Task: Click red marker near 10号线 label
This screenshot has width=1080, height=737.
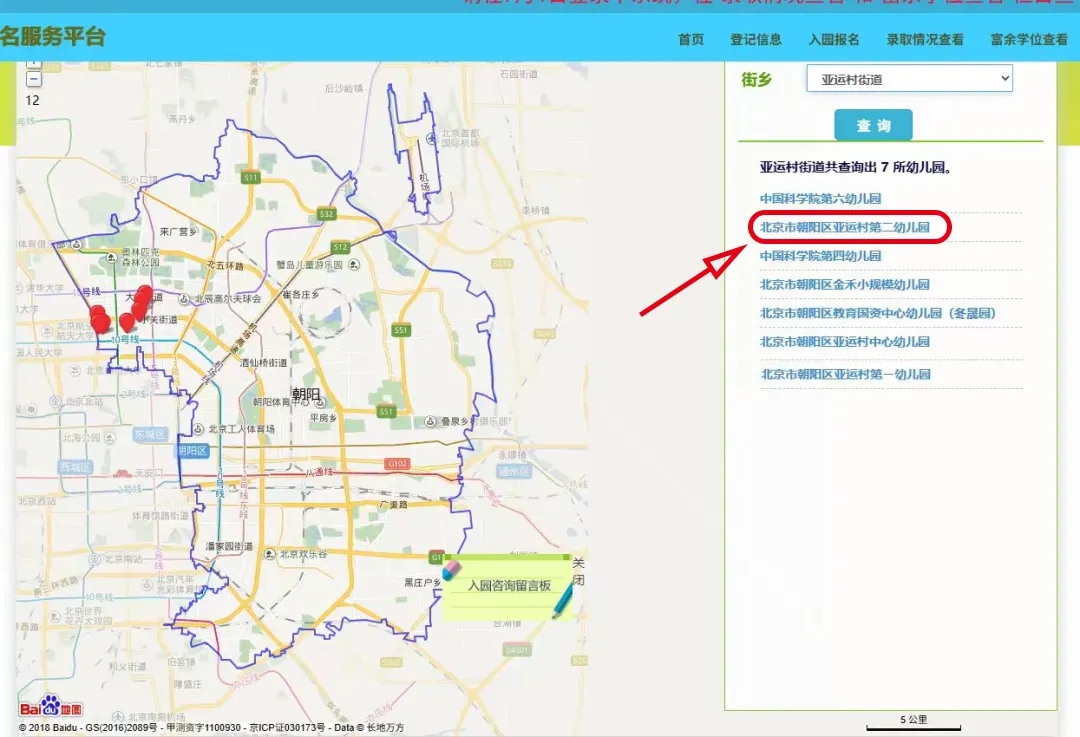Action: pos(127,322)
